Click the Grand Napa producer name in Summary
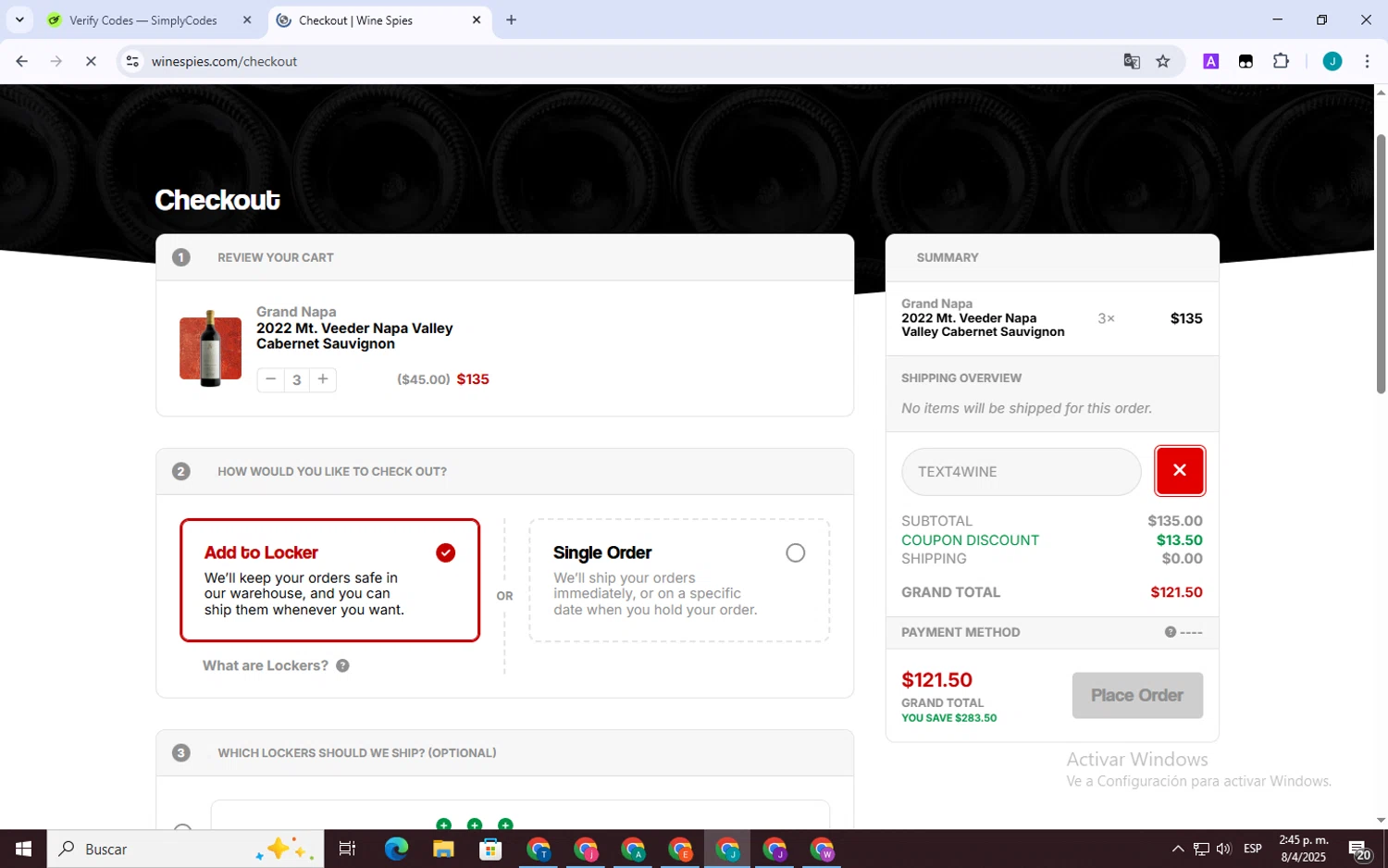Image resolution: width=1388 pixels, height=868 pixels. (936, 304)
